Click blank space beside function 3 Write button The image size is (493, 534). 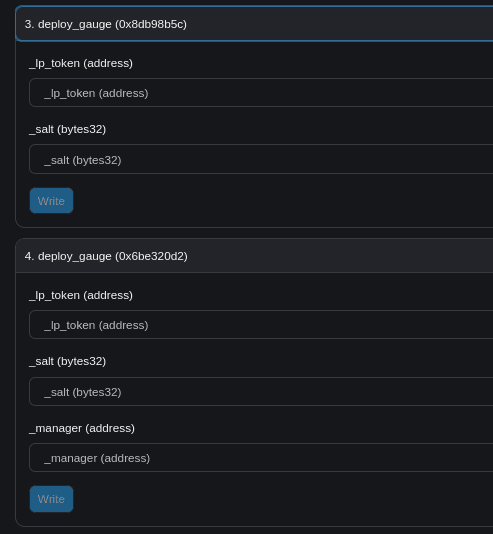[272, 201]
